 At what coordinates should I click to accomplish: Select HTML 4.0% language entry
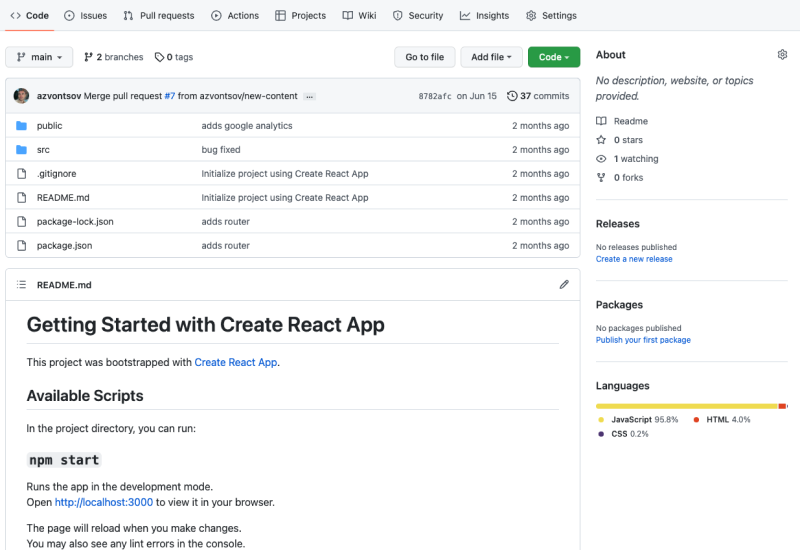tap(722, 420)
